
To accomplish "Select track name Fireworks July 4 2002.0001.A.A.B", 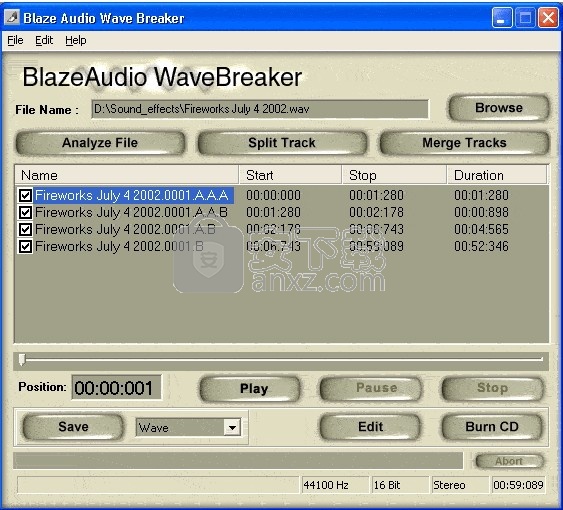I will click(x=131, y=213).
